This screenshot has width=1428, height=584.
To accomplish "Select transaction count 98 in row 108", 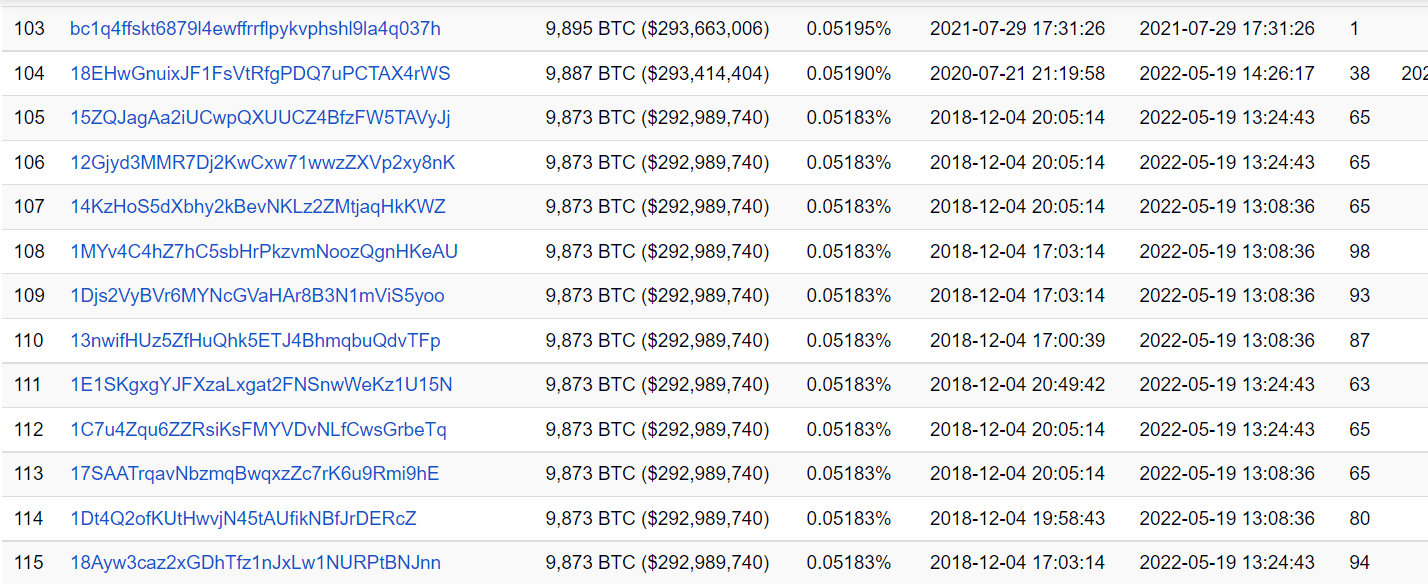I will coord(1359,251).
